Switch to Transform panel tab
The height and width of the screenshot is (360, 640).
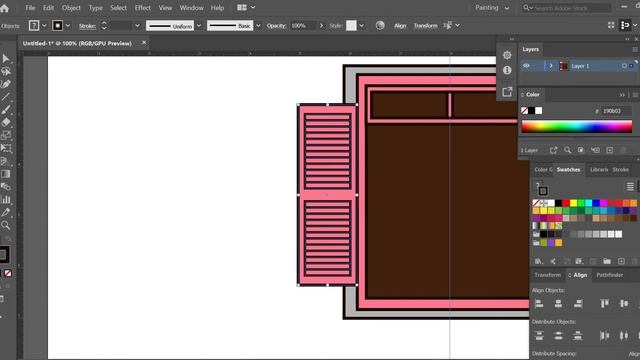pyautogui.click(x=548, y=275)
